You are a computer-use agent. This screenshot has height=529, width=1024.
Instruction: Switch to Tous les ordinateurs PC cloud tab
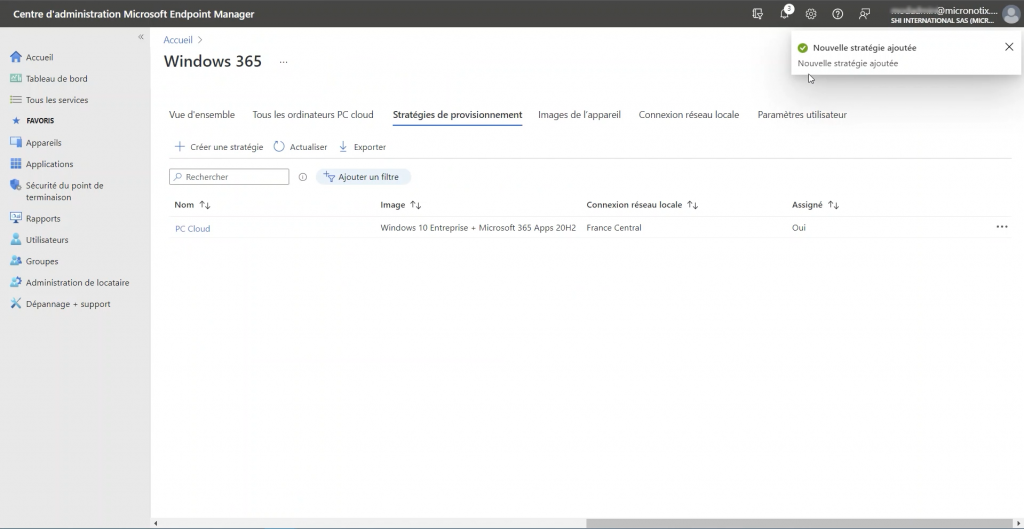click(x=313, y=114)
